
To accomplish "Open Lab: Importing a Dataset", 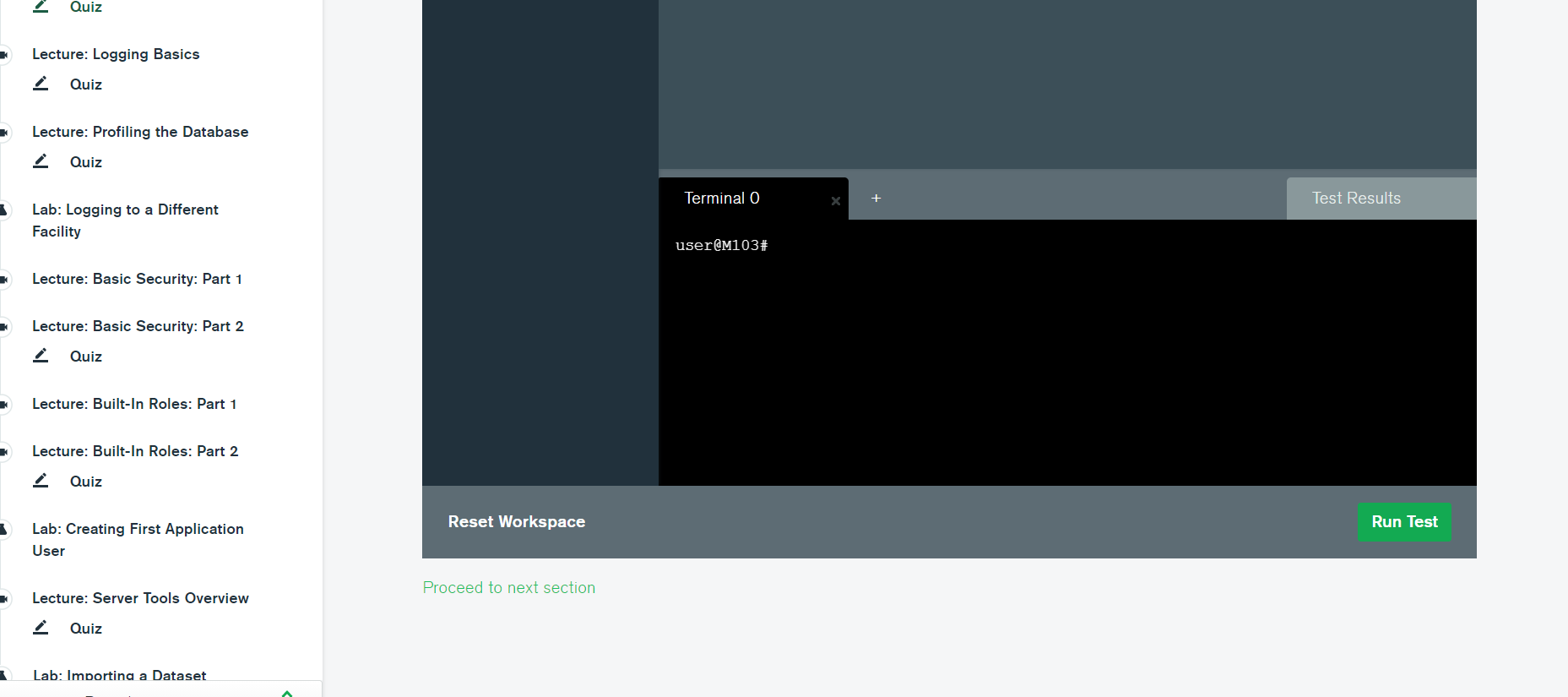I will (x=119, y=675).
